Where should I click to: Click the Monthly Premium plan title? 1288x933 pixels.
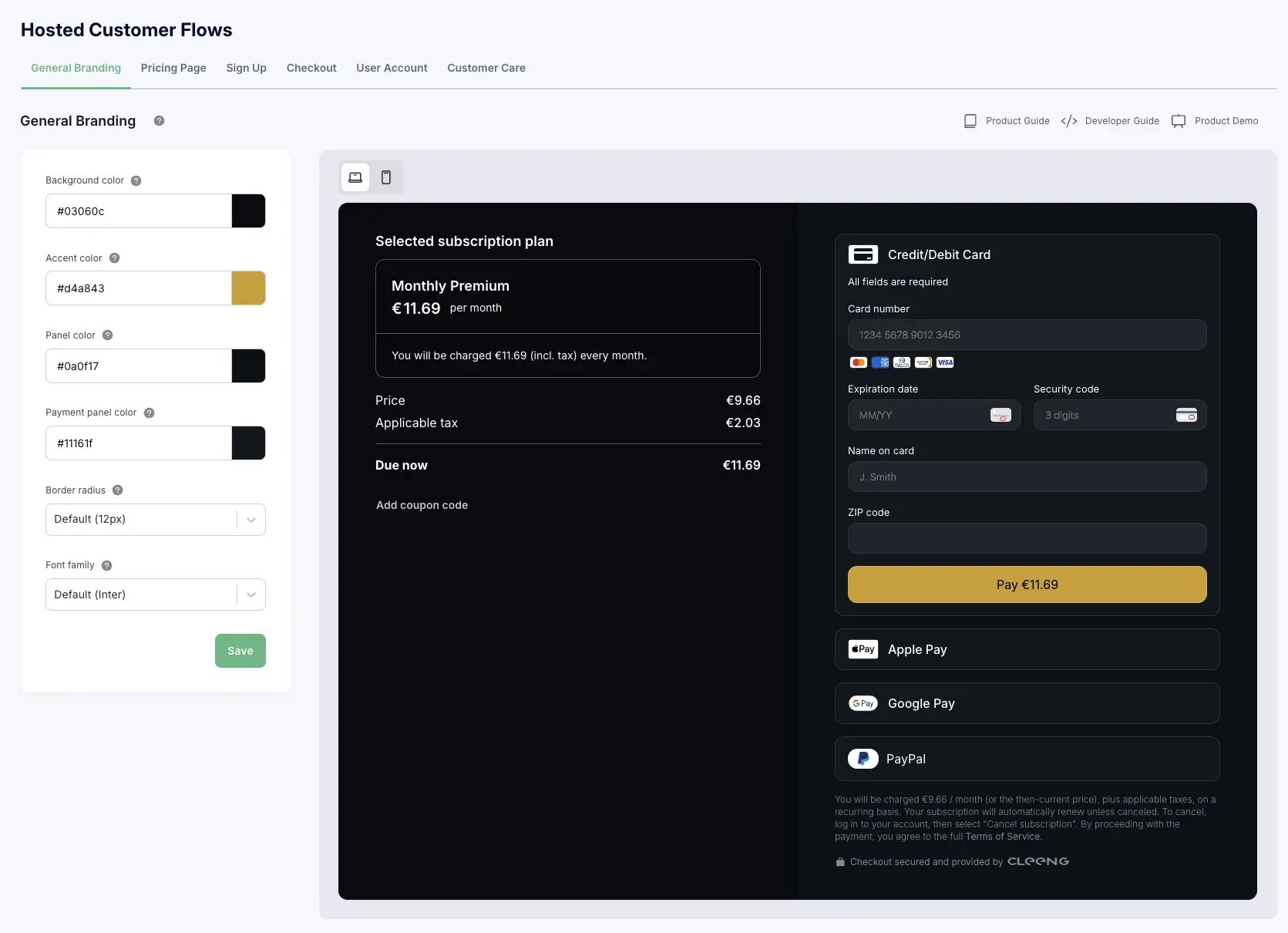tap(450, 286)
